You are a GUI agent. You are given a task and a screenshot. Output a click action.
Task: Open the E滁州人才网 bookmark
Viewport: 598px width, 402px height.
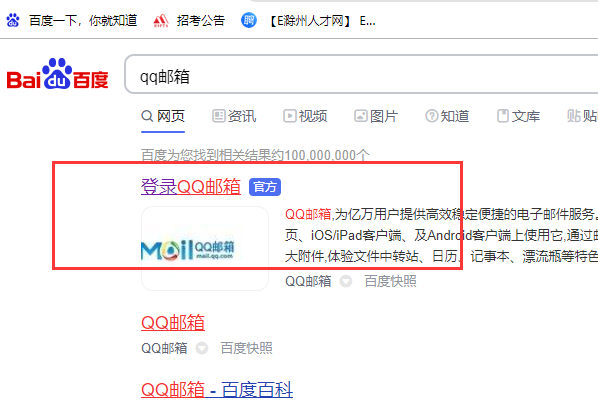point(309,20)
